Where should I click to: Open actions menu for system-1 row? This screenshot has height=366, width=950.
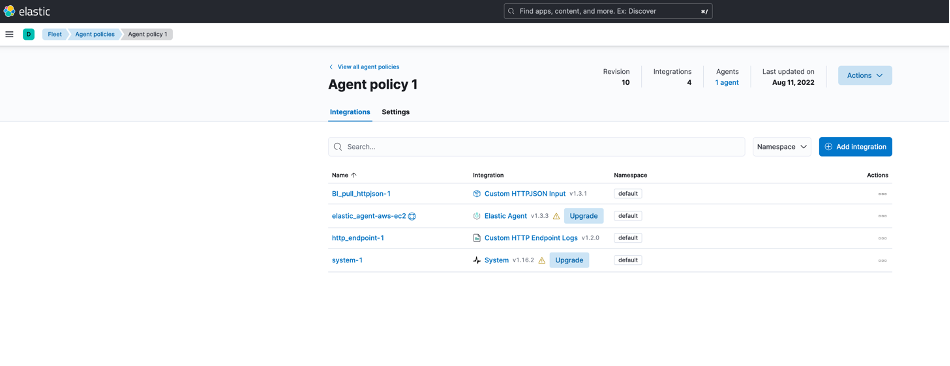882,261
